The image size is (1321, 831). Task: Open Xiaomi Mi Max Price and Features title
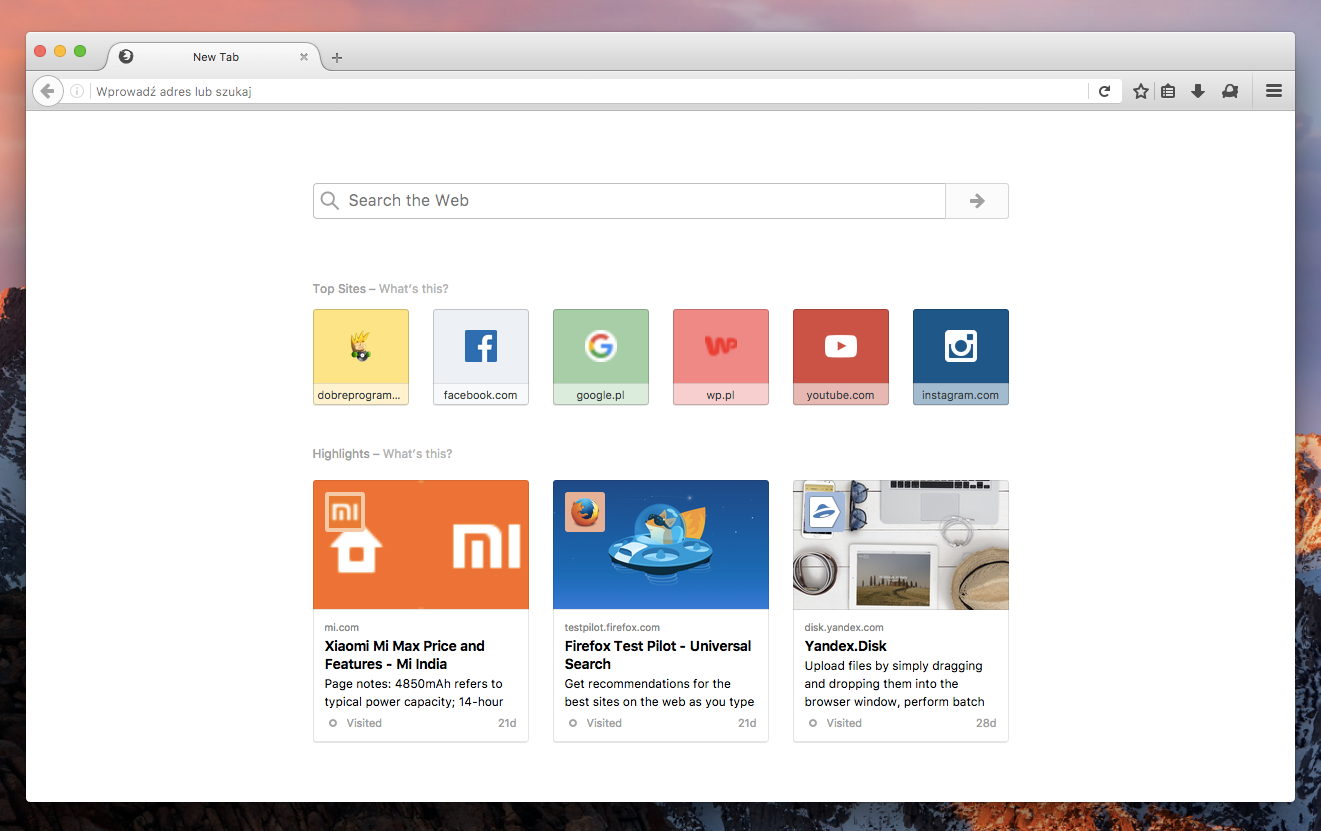(405, 655)
